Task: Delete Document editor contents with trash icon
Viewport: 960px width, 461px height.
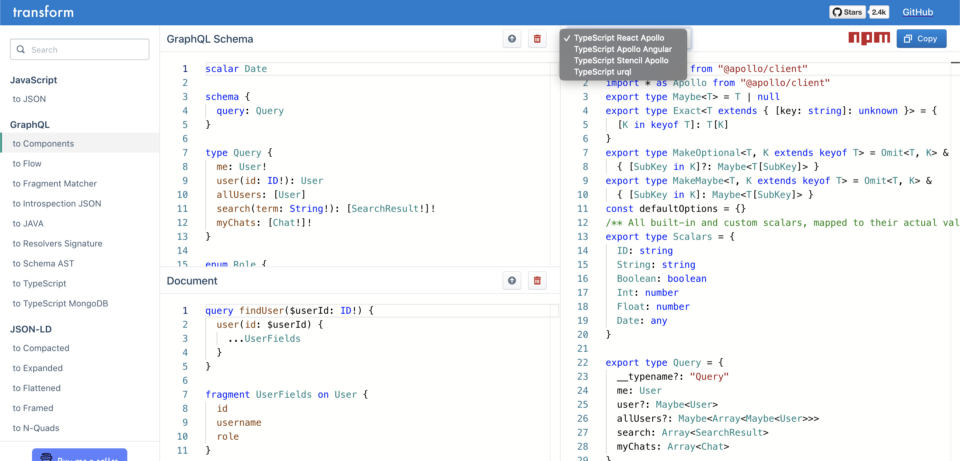Action: (x=537, y=281)
